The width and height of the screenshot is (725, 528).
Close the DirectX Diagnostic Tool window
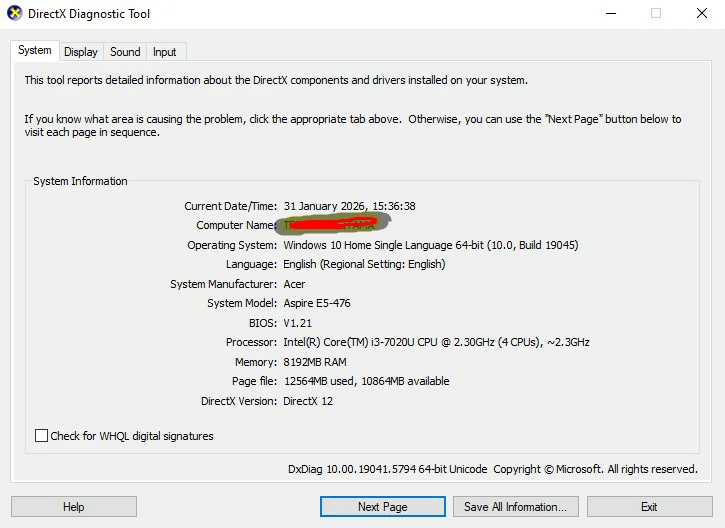tap(702, 14)
